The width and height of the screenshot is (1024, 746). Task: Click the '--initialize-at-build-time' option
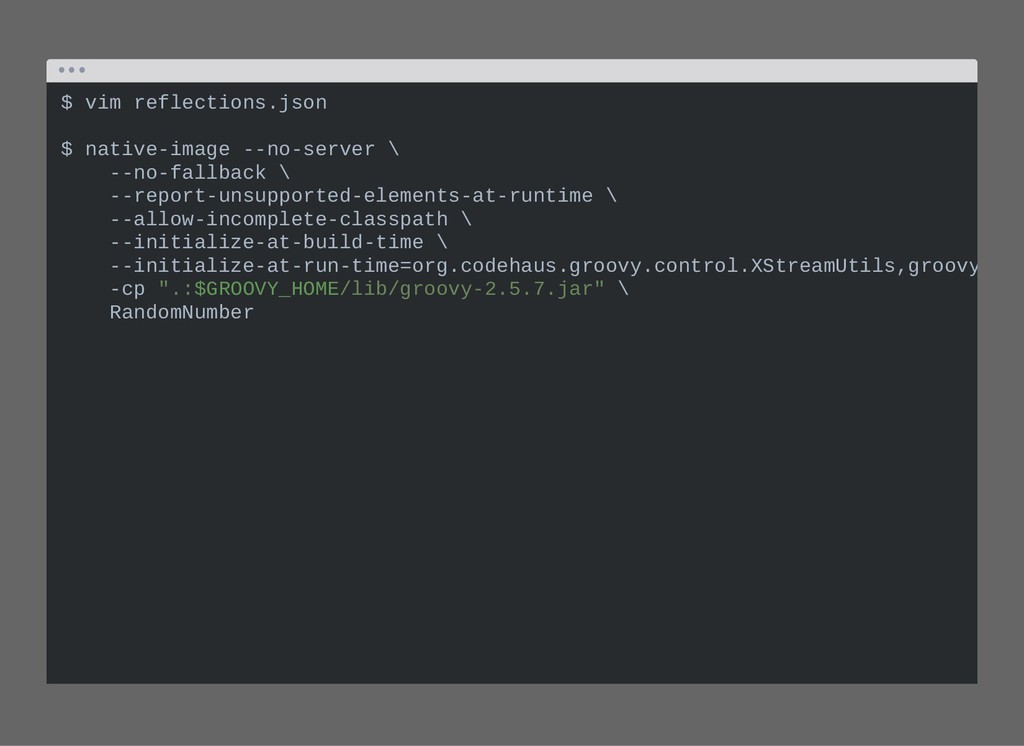[x=266, y=242]
